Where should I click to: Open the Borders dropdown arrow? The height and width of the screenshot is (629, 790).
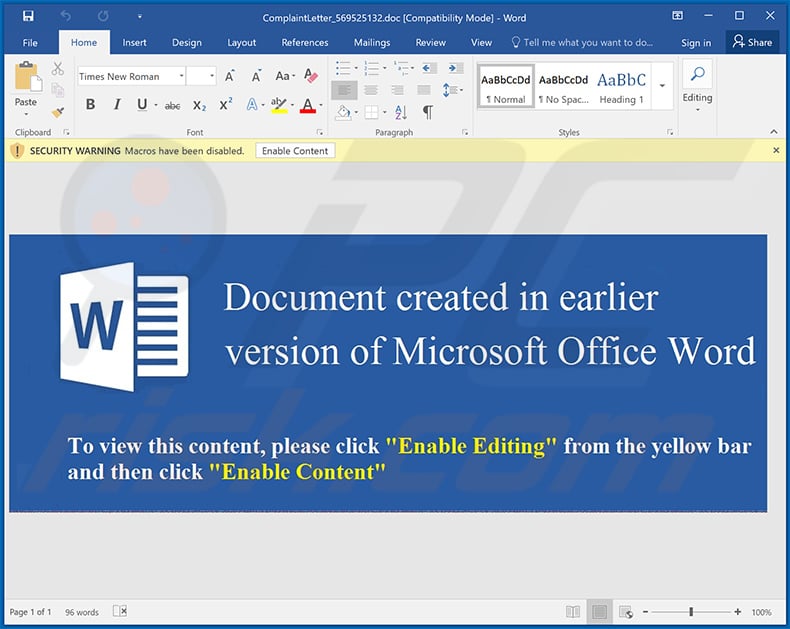tap(384, 112)
